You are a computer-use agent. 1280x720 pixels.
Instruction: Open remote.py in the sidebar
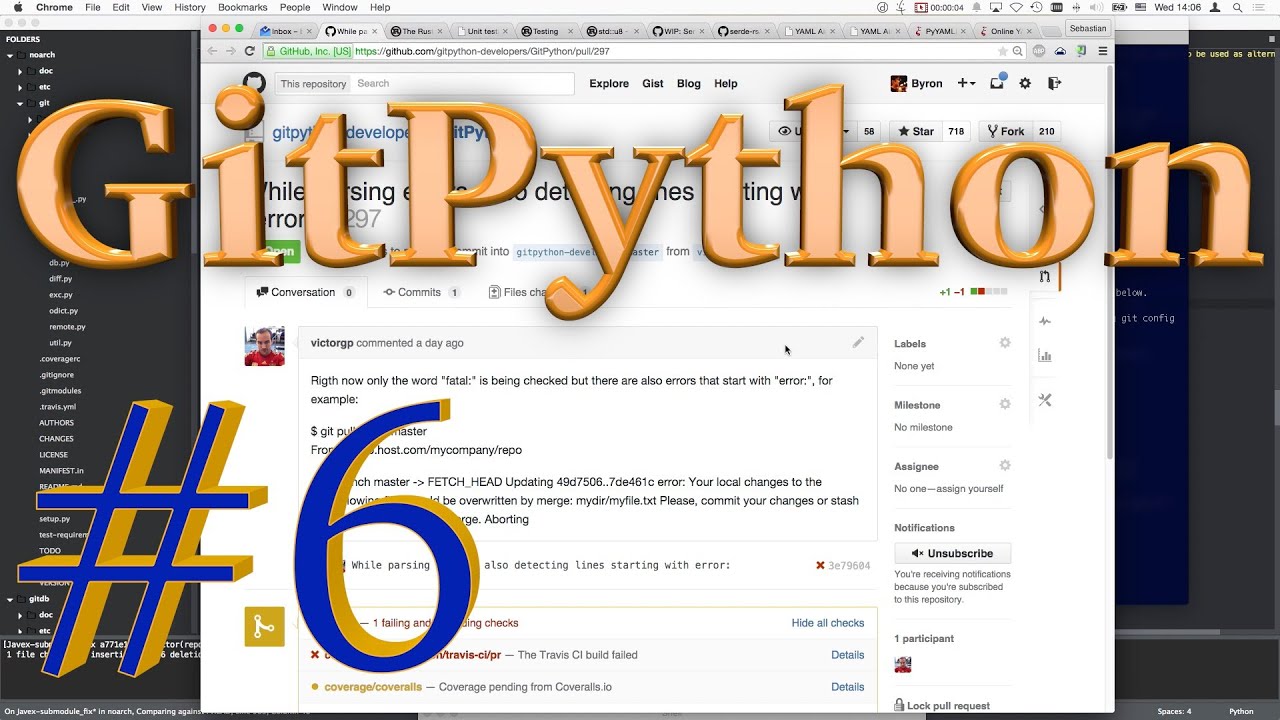point(67,327)
